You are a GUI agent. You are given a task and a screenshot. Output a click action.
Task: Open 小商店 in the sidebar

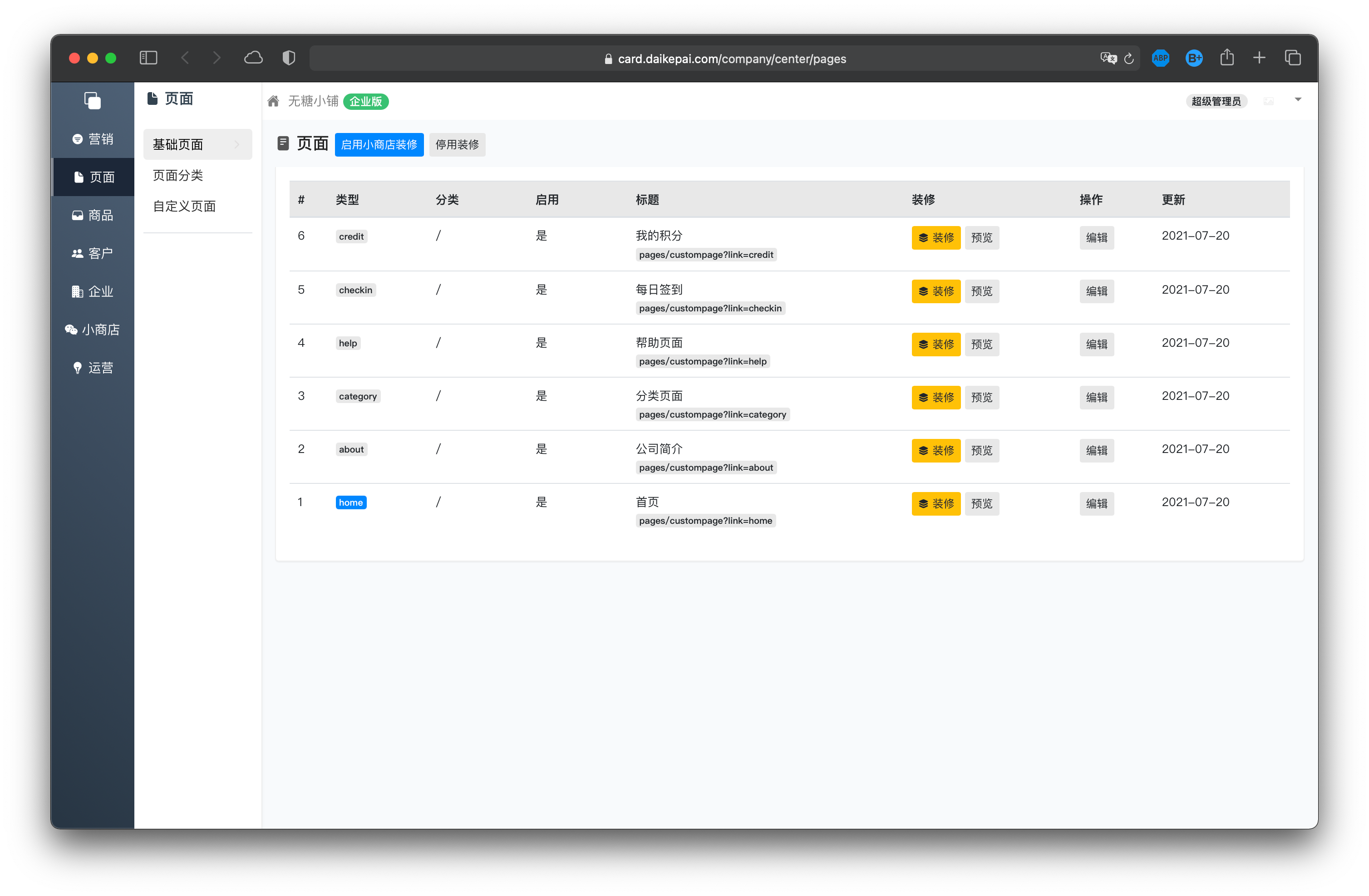[x=93, y=330]
